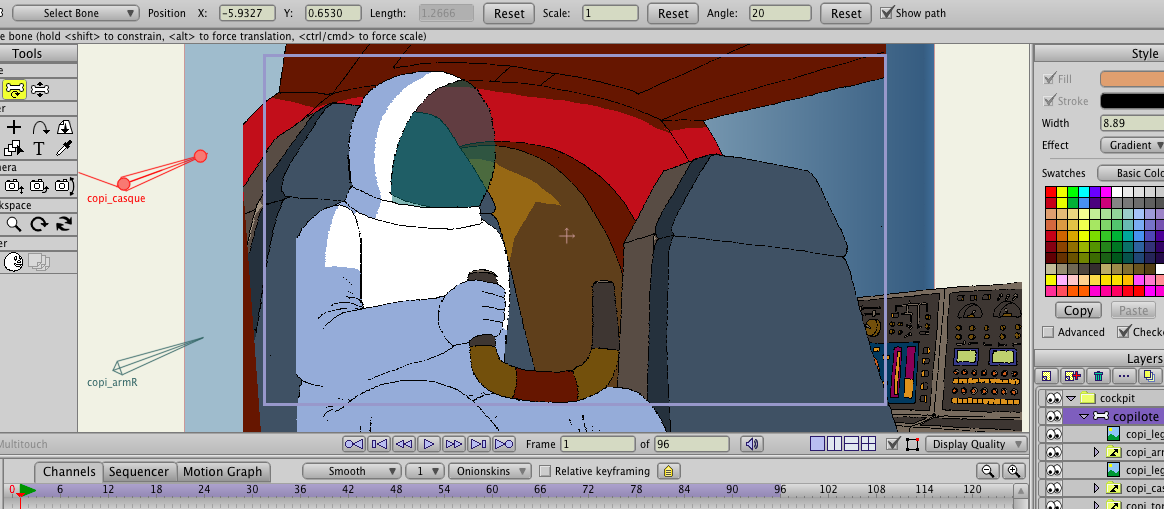Image resolution: width=1164 pixels, height=509 pixels.
Task: Click the Copy style button
Action: [x=1079, y=310]
